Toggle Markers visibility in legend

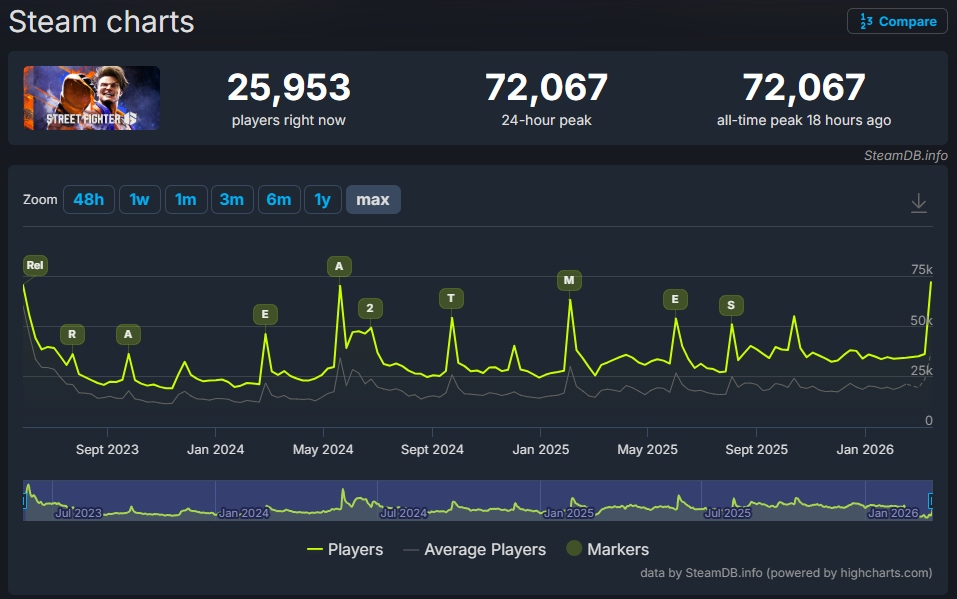(x=607, y=549)
